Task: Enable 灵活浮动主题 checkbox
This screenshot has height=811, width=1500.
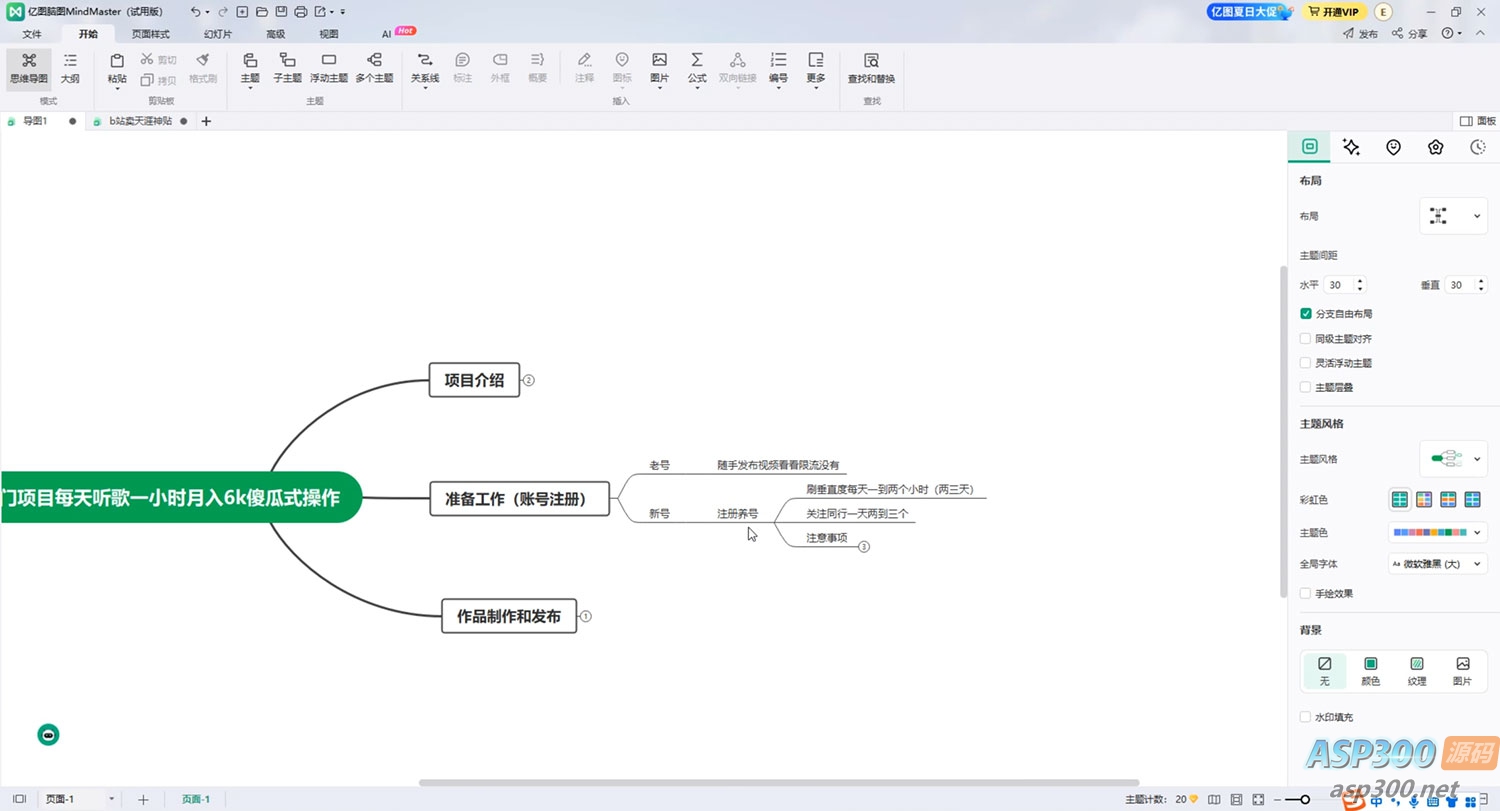Action: pyautogui.click(x=1305, y=363)
